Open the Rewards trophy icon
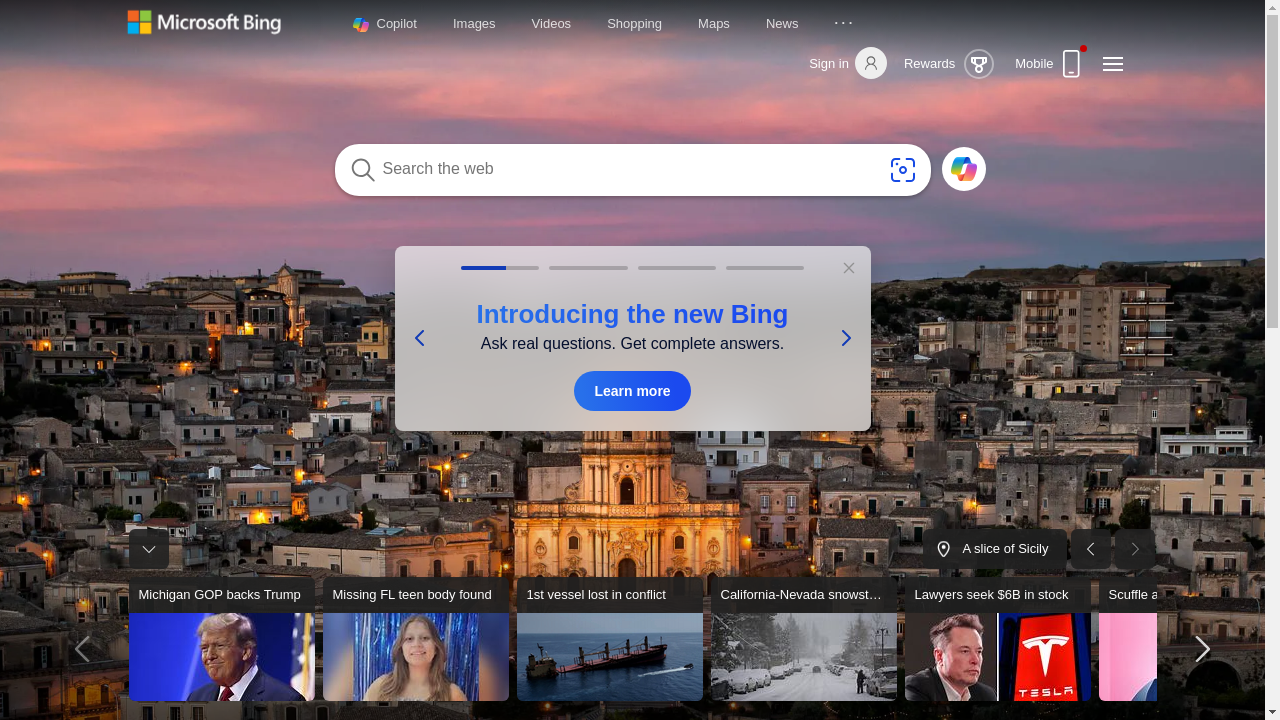 coord(978,64)
